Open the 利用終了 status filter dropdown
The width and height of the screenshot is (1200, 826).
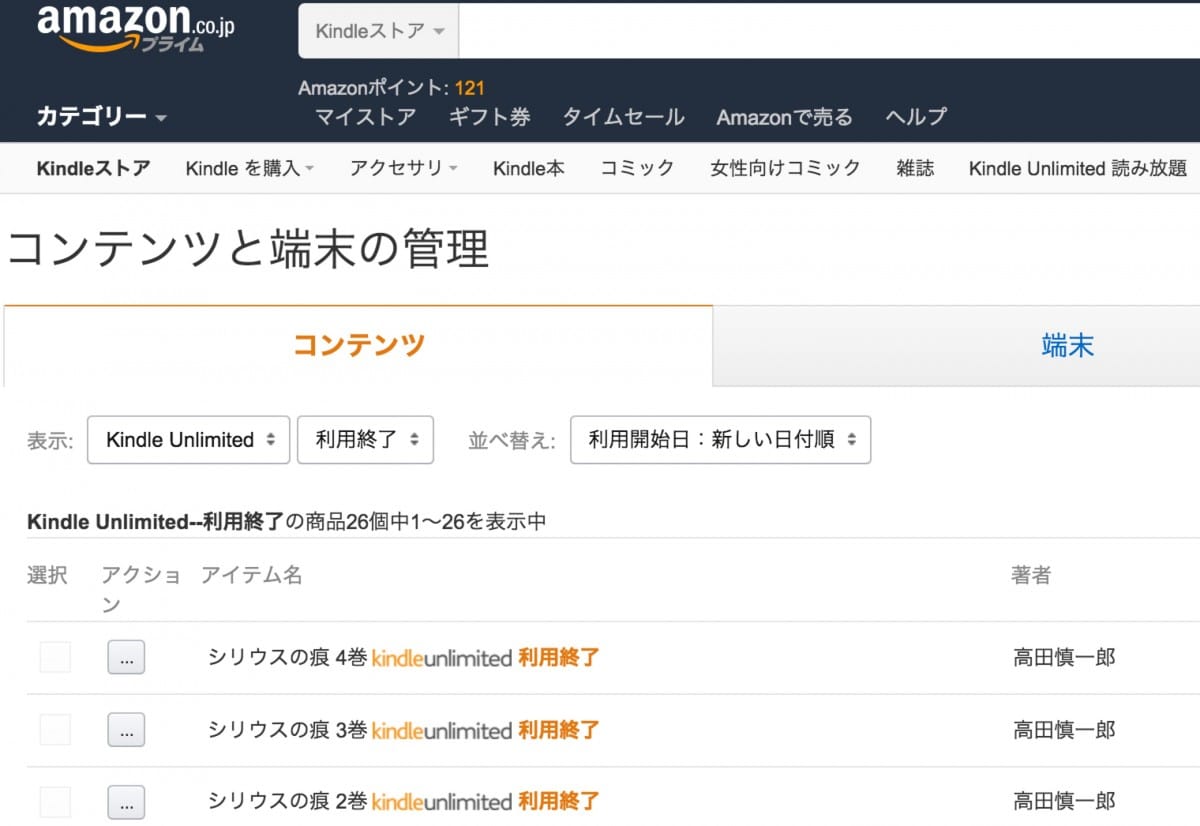(365, 440)
